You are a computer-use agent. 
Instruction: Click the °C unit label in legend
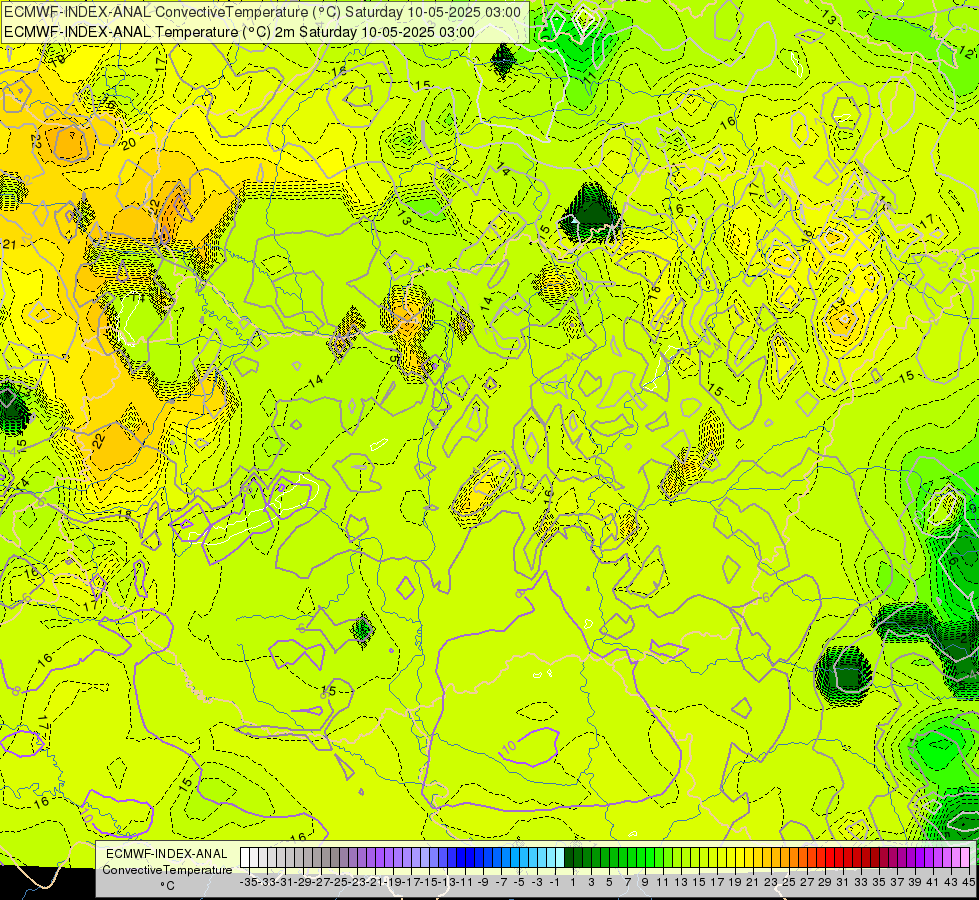coord(167,886)
